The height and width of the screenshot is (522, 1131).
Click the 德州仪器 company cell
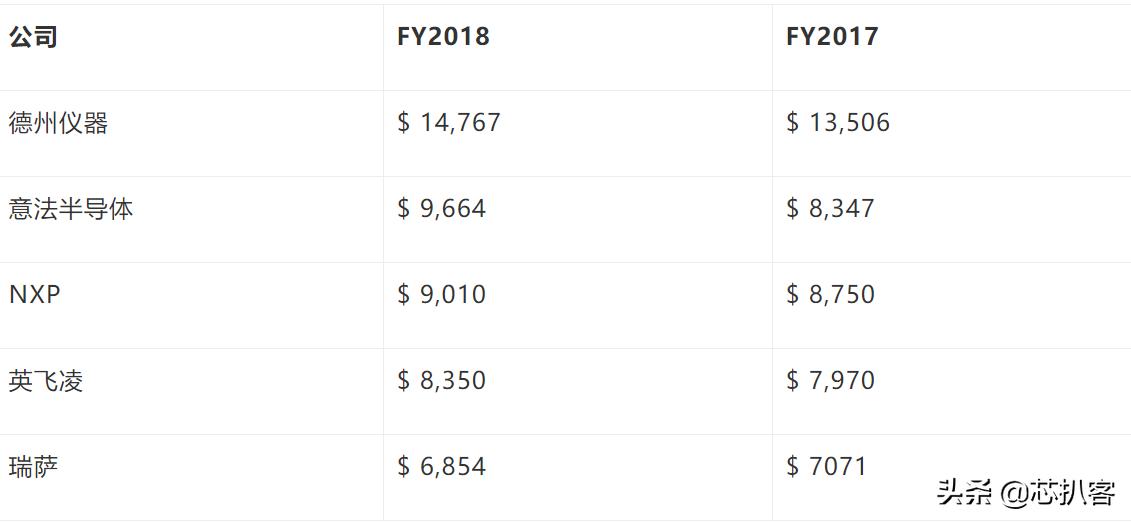[58, 123]
